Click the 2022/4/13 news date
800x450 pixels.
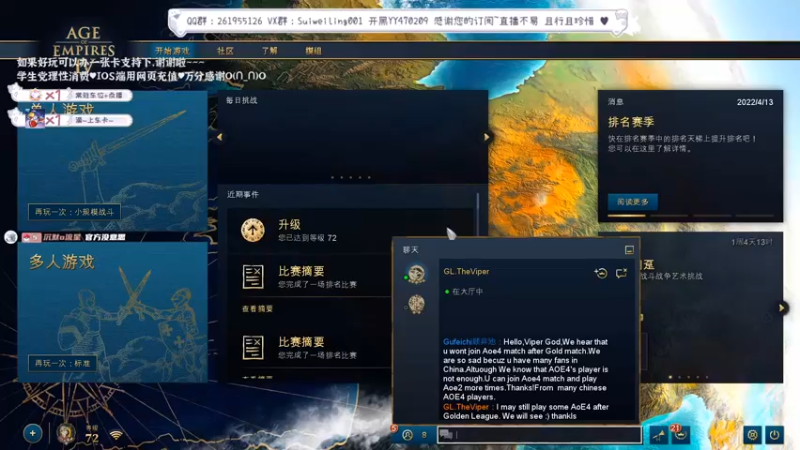755,102
